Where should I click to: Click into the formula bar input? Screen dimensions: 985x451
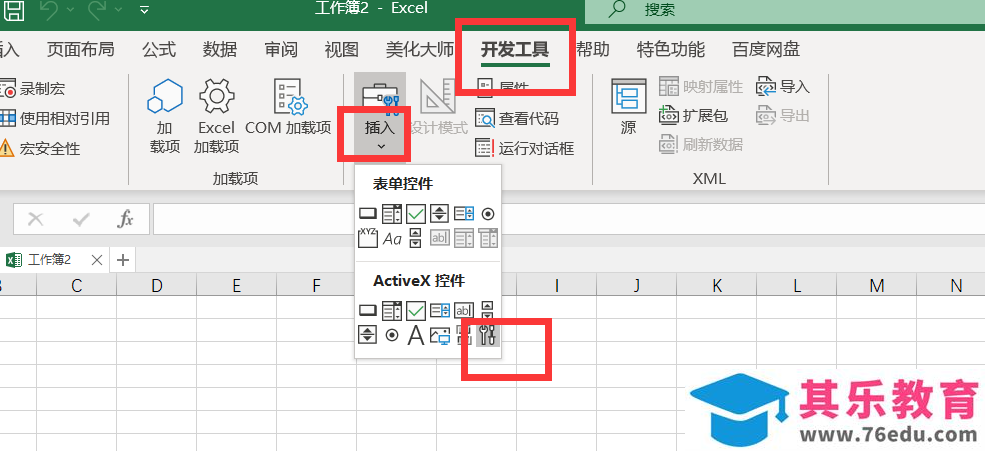569,219
